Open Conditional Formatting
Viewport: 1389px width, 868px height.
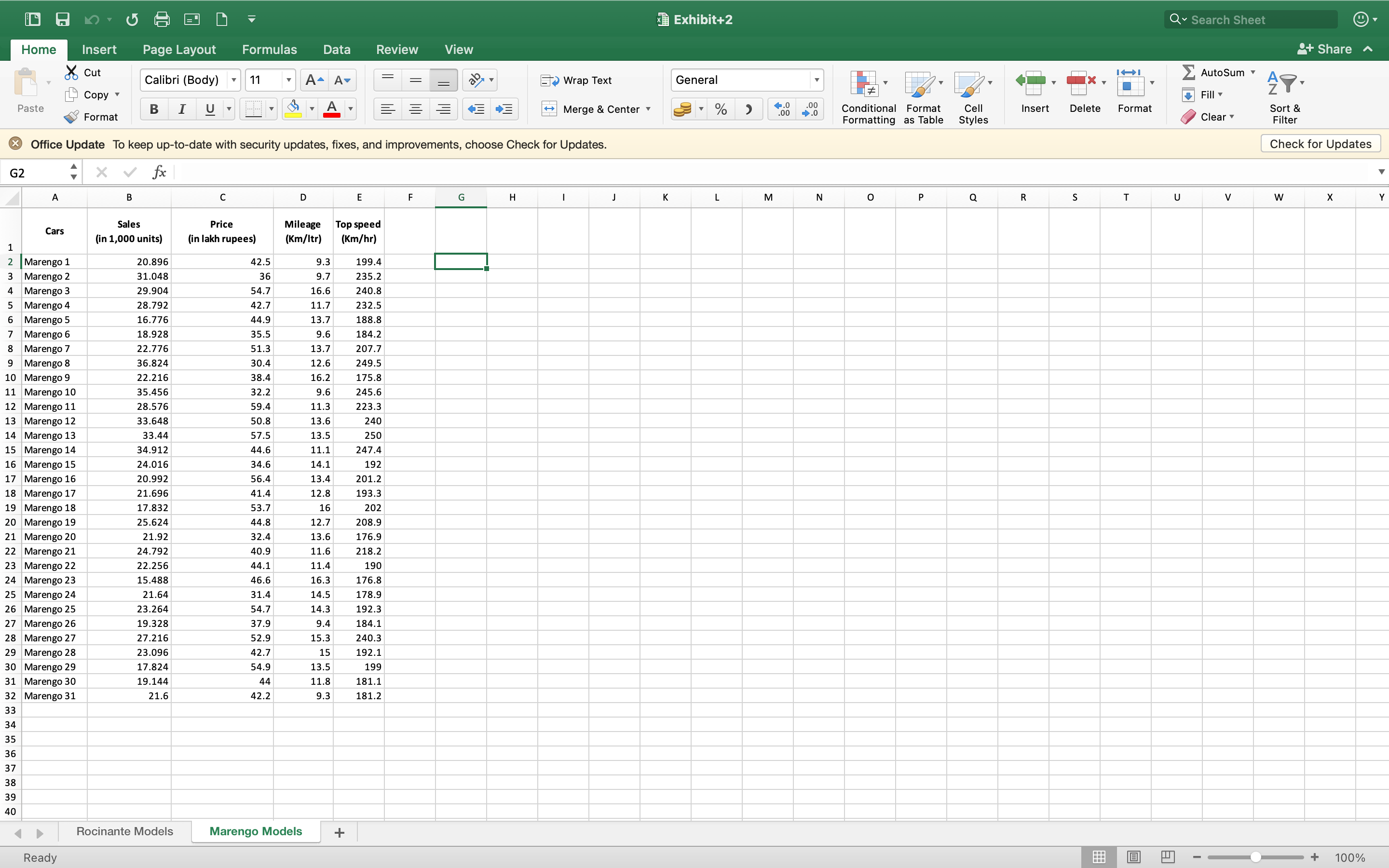869,96
